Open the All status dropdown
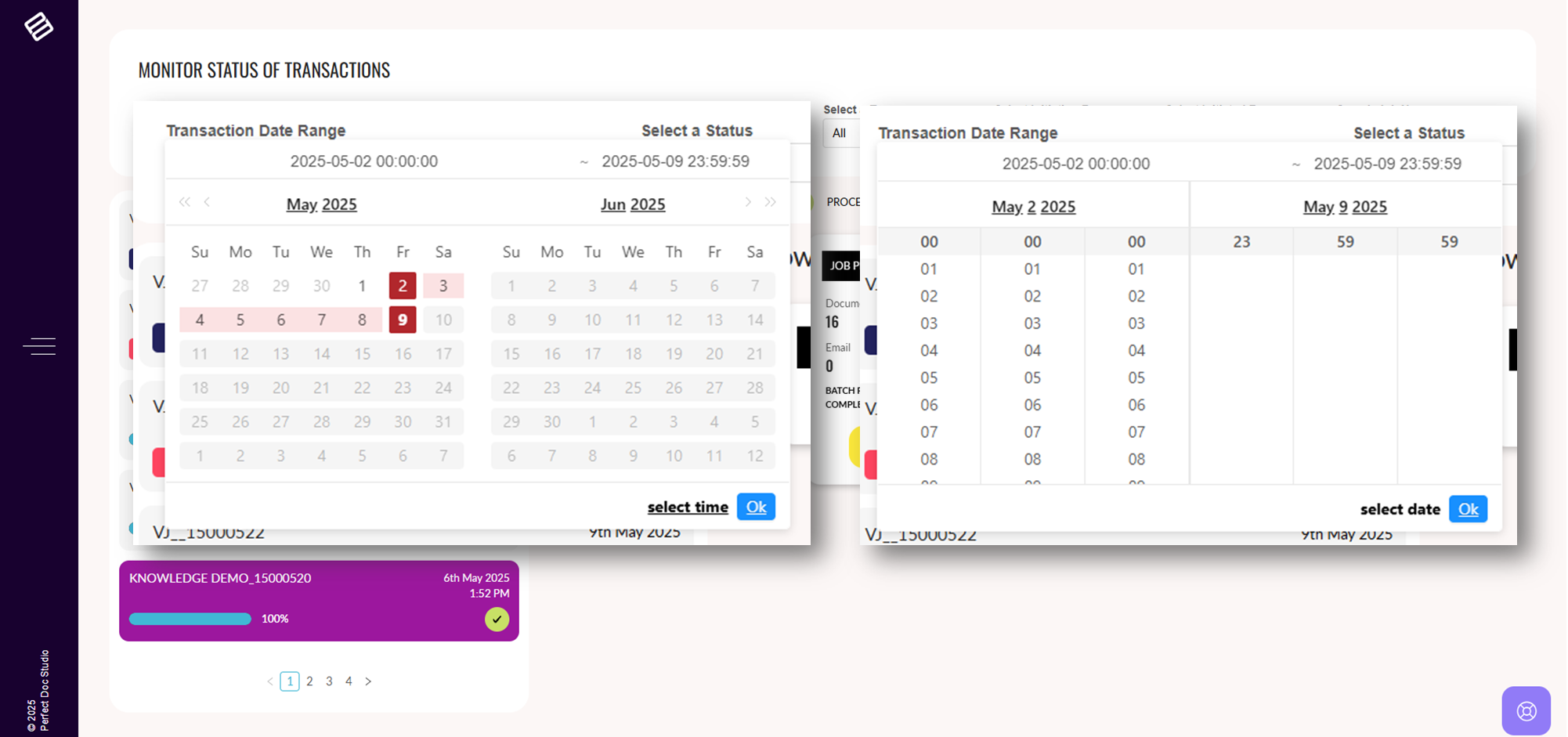Screen dimensions: 1568x737 tap(840, 133)
